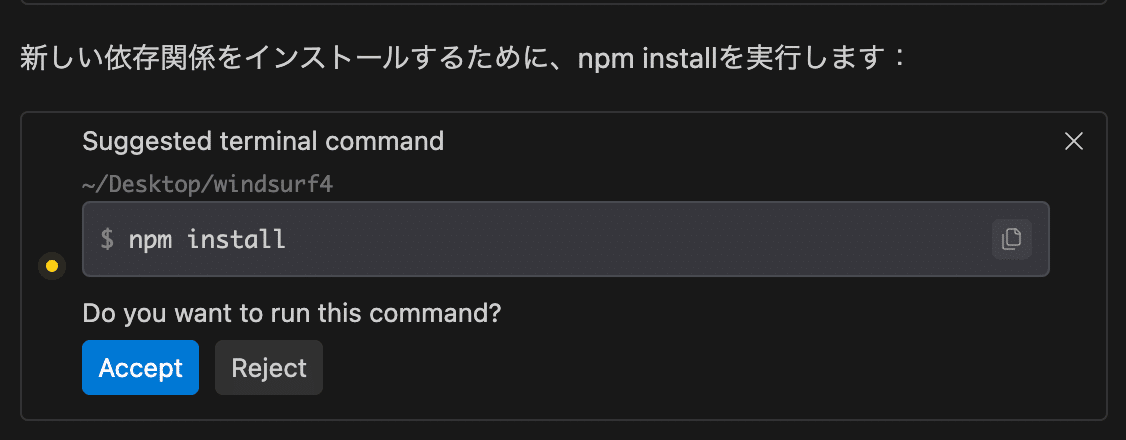Image resolution: width=1126 pixels, height=440 pixels.
Task: Click empty middle area of command box
Action: tap(620, 240)
